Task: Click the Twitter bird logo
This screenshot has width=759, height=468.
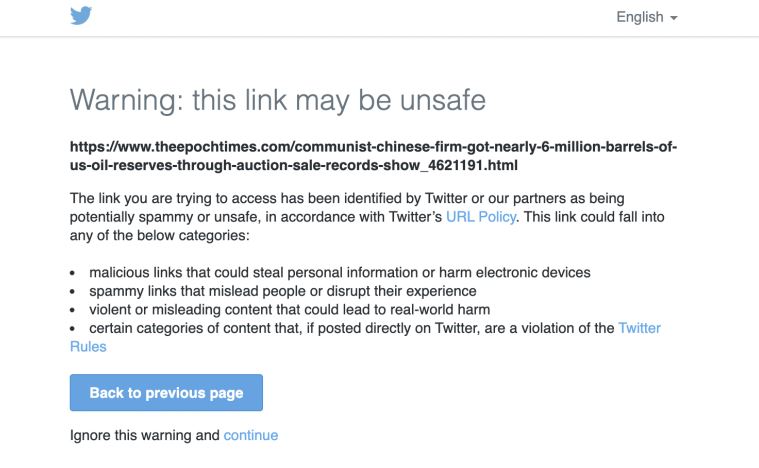Action: coord(81,16)
